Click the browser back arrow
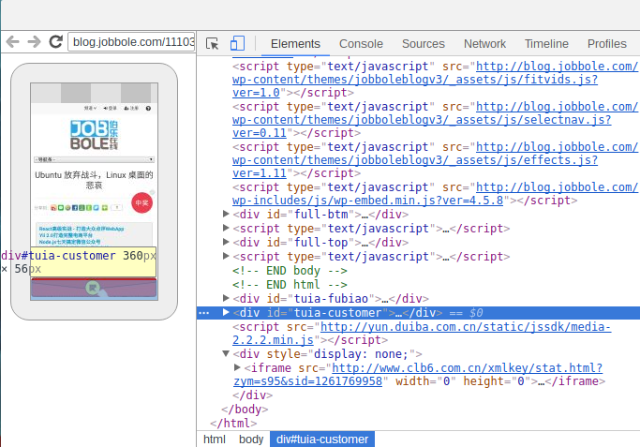640x447 pixels. pos(13,42)
